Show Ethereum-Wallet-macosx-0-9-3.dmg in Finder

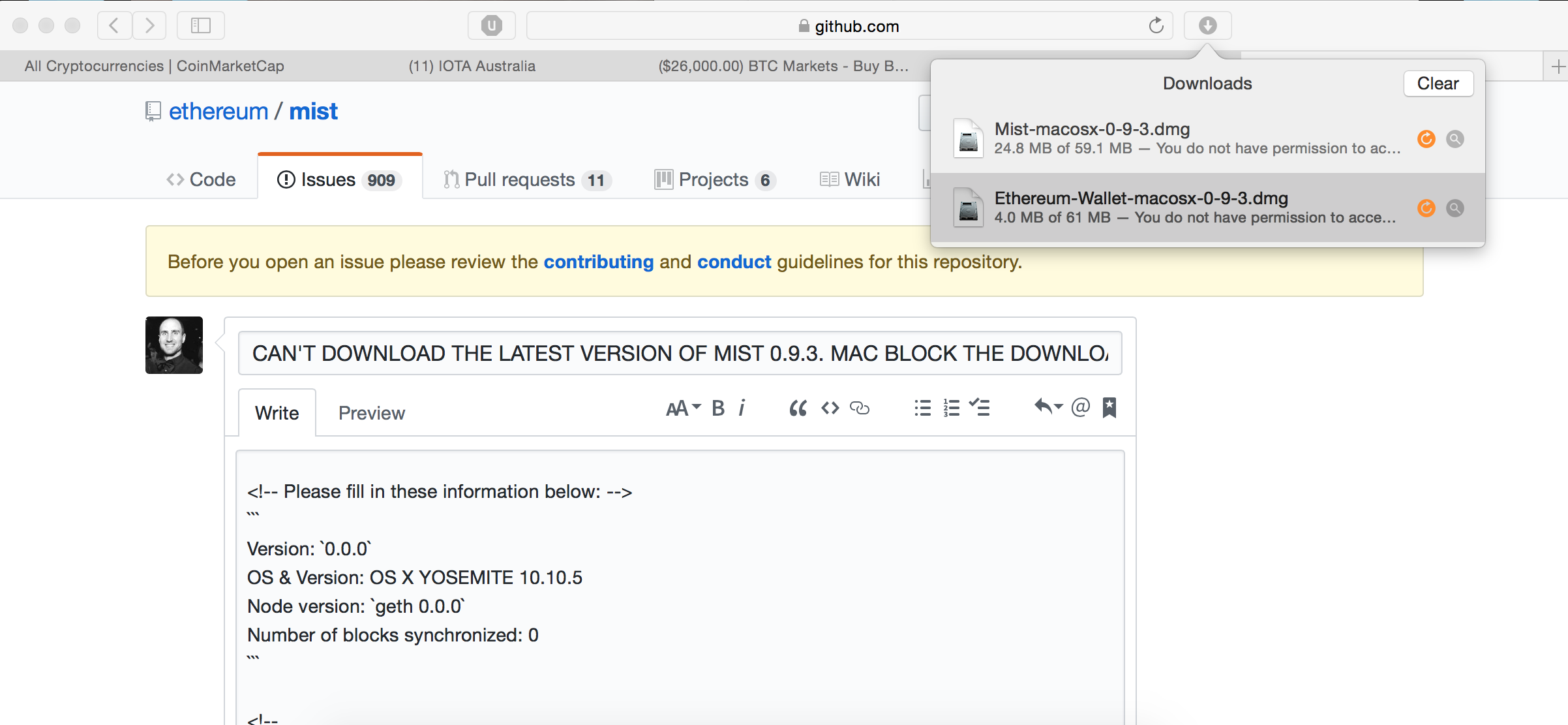click(1455, 208)
